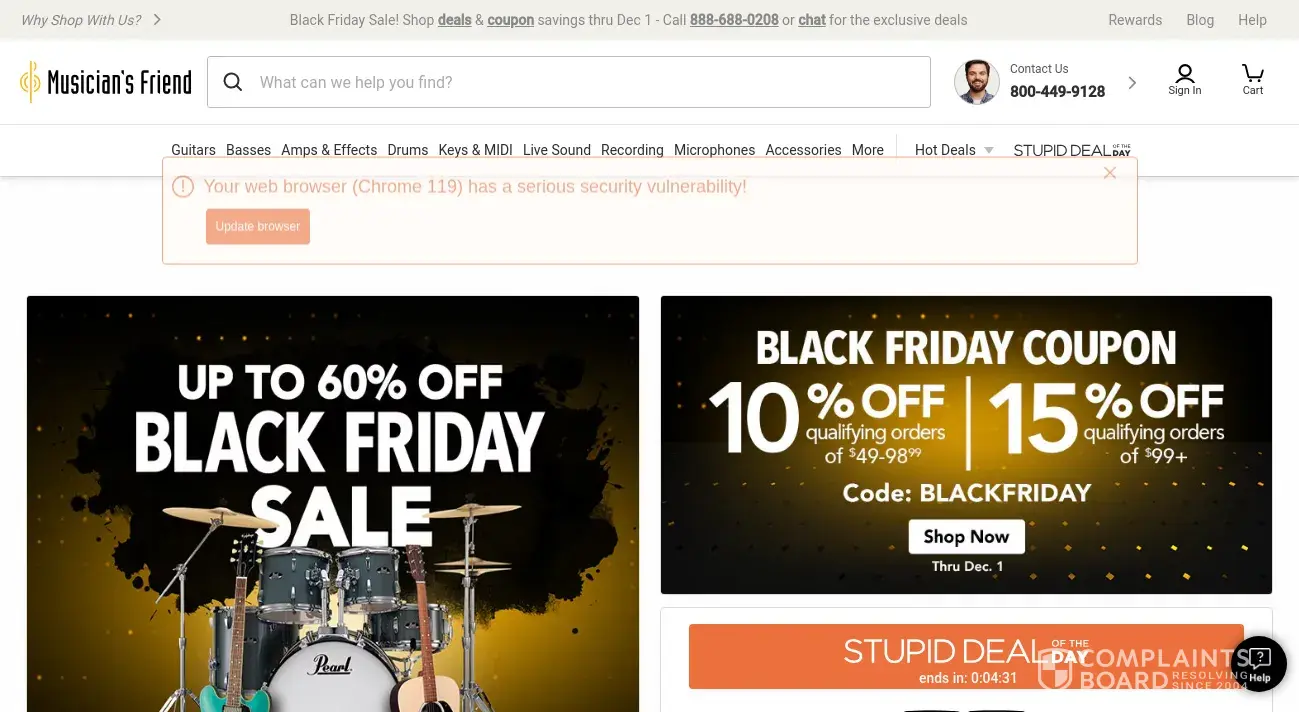Image resolution: width=1299 pixels, height=712 pixels.
Task: Open the Sign In account icon
Action: pyautogui.click(x=1185, y=79)
